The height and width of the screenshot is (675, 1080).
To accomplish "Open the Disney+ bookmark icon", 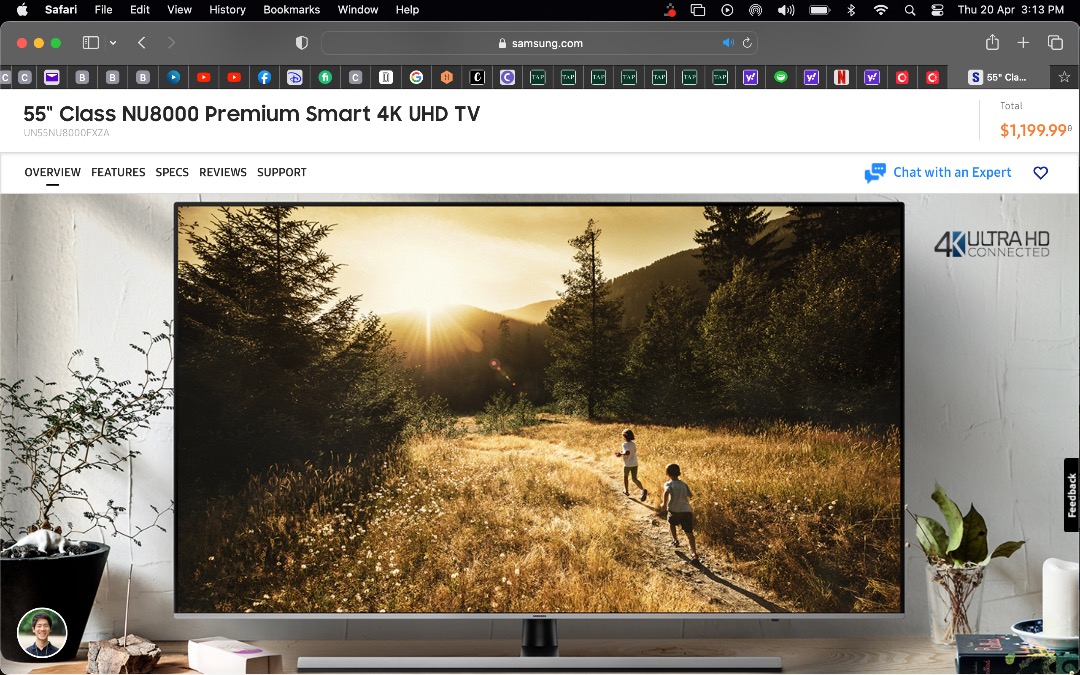I will [x=294, y=77].
